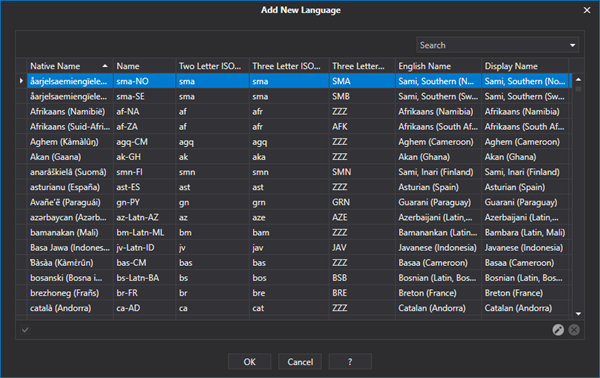
Task: Open the Search box dropdown arrow
Action: (x=572, y=45)
